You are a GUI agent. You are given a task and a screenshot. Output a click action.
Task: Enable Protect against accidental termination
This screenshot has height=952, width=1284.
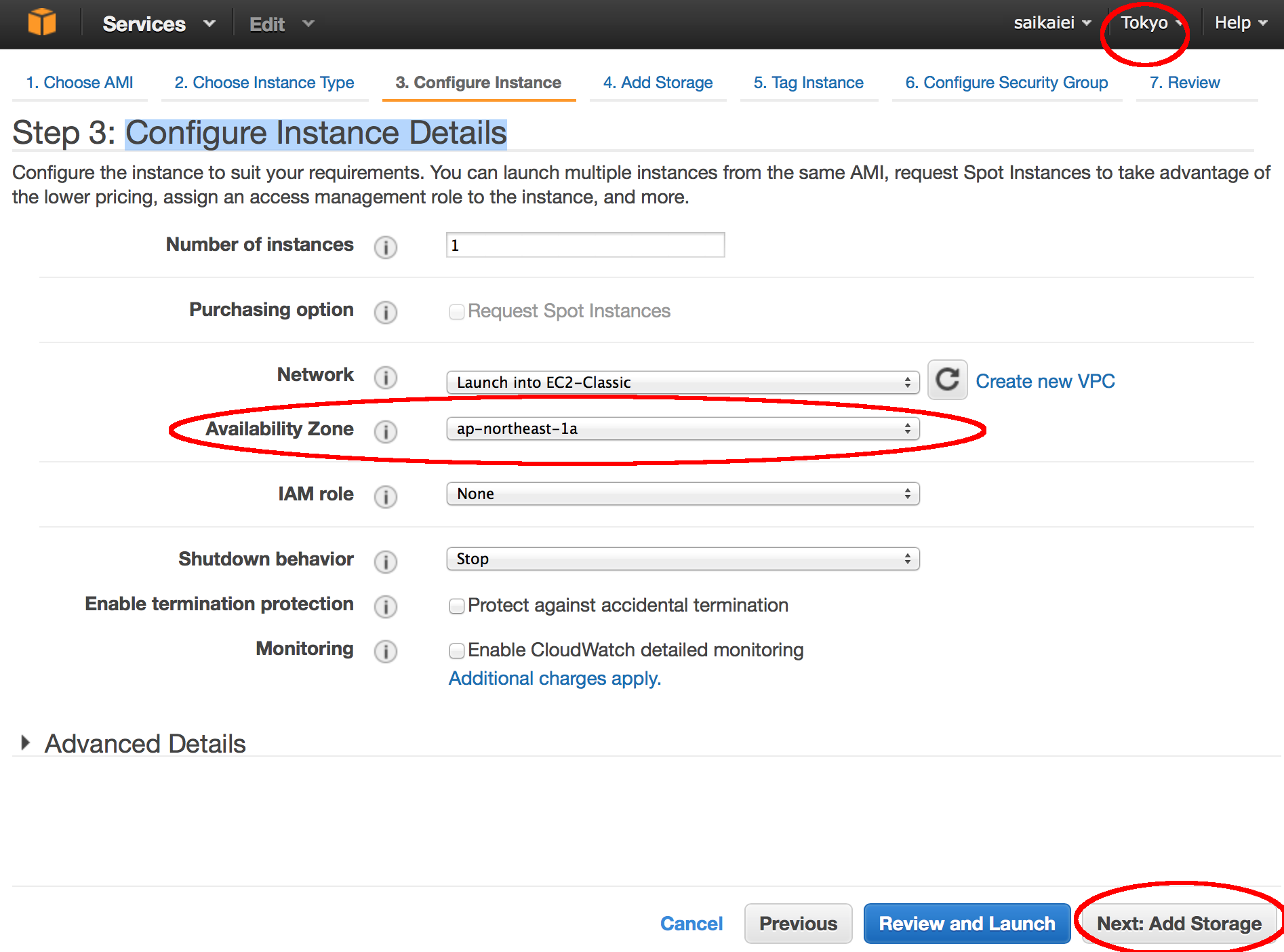457,606
